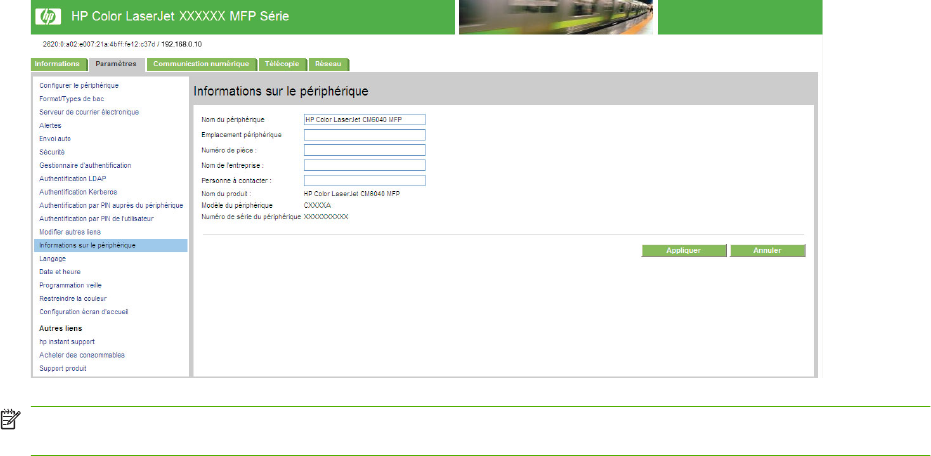The width and height of the screenshot is (931, 456).
Task: Select Authentification LDAP
Action: pos(73,178)
